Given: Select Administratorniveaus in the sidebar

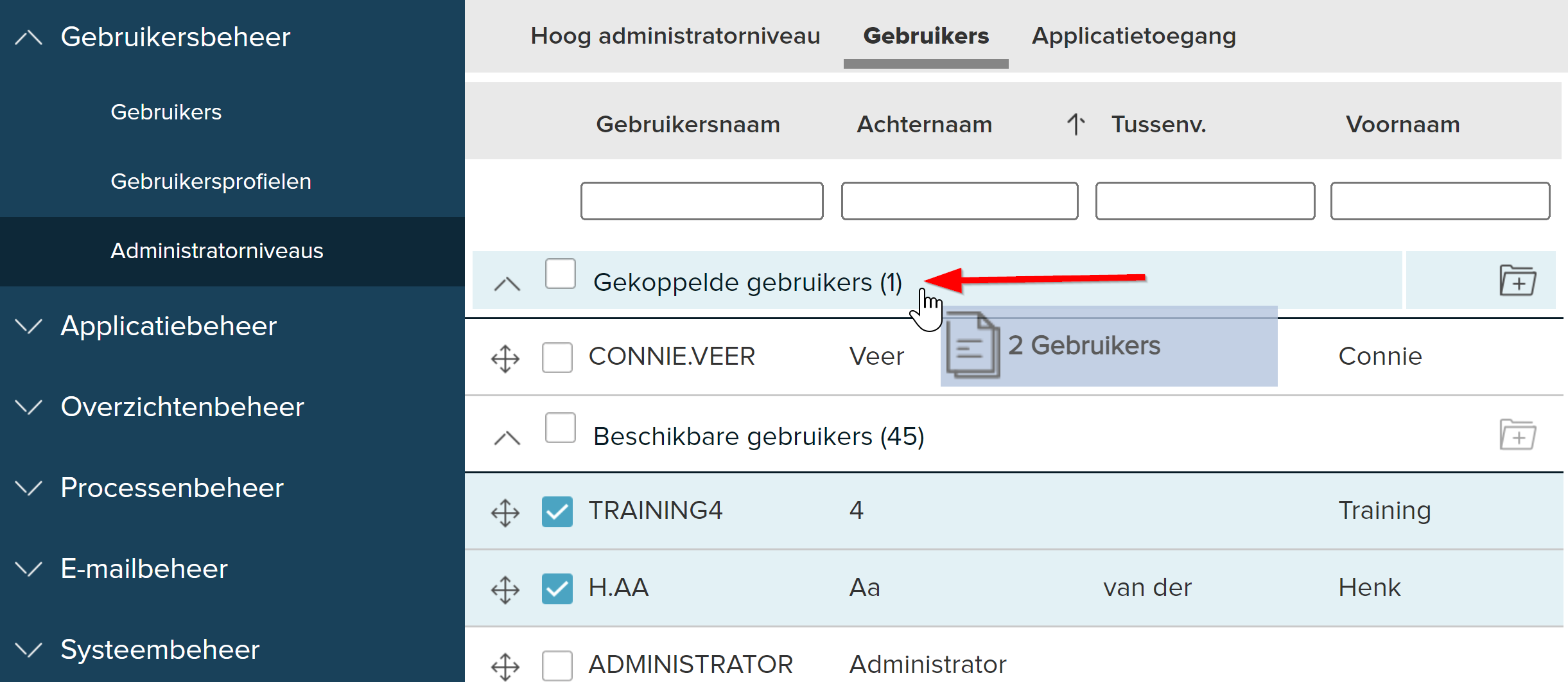Looking at the screenshot, I should click(x=217, y=250).
